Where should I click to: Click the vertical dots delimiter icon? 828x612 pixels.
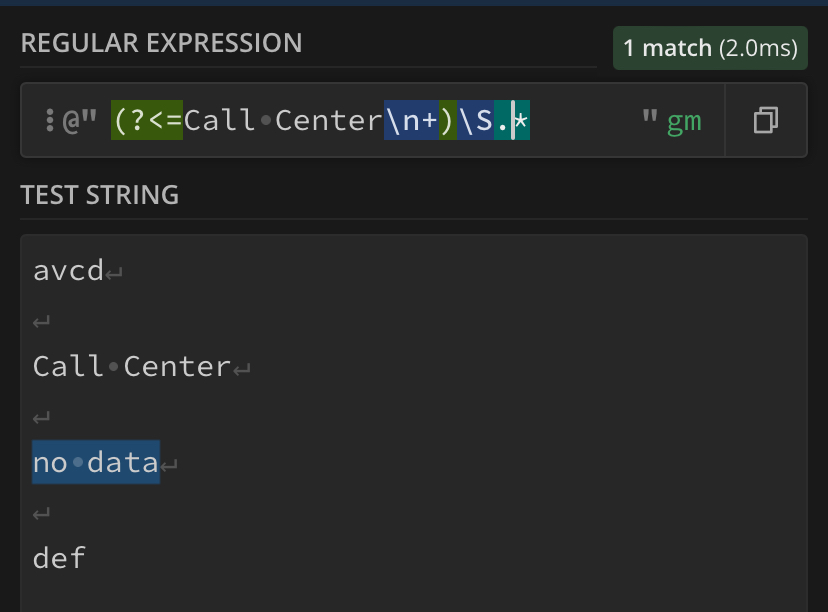point(49,121)
